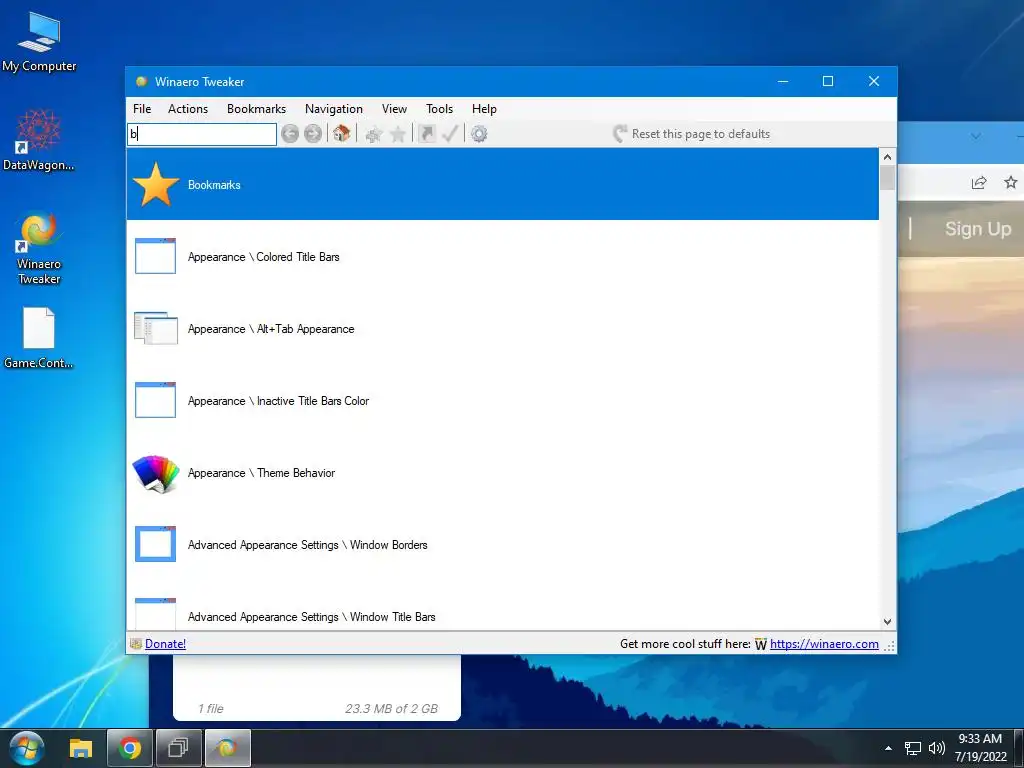
Task: Open the https://winaero.com link
Action: pos(824,644)
